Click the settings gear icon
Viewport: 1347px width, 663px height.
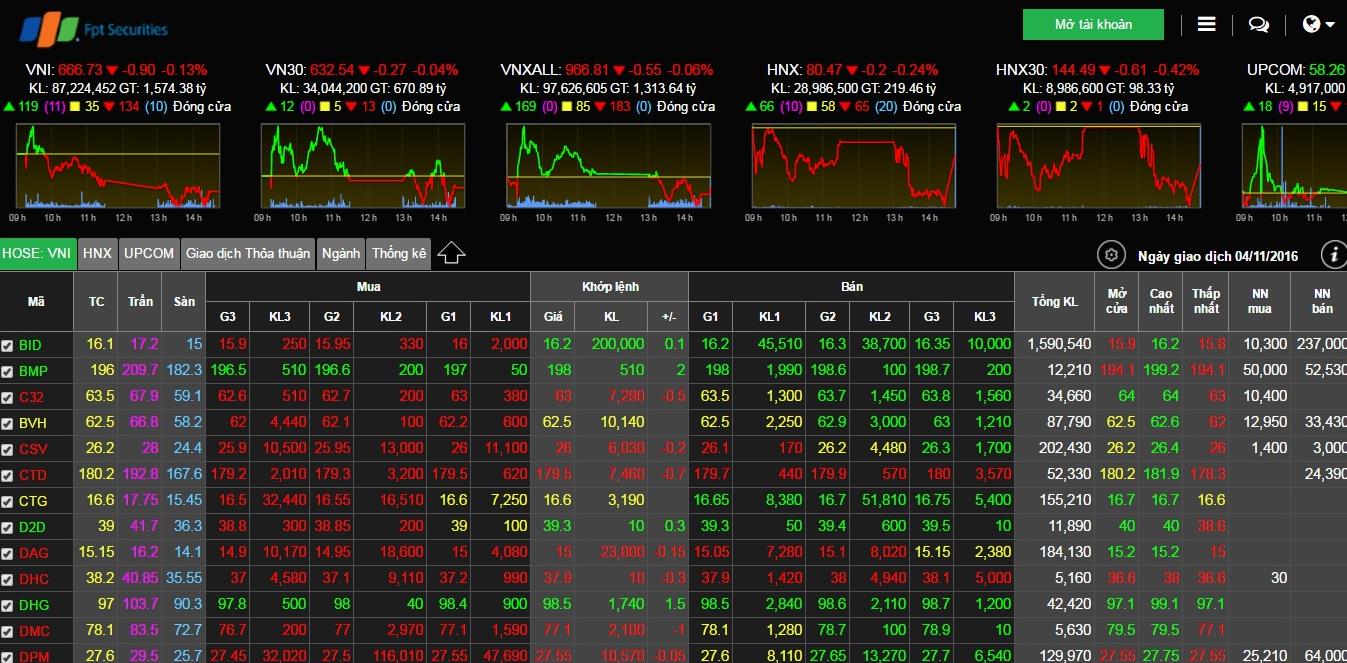click(x=1110, y=255)
